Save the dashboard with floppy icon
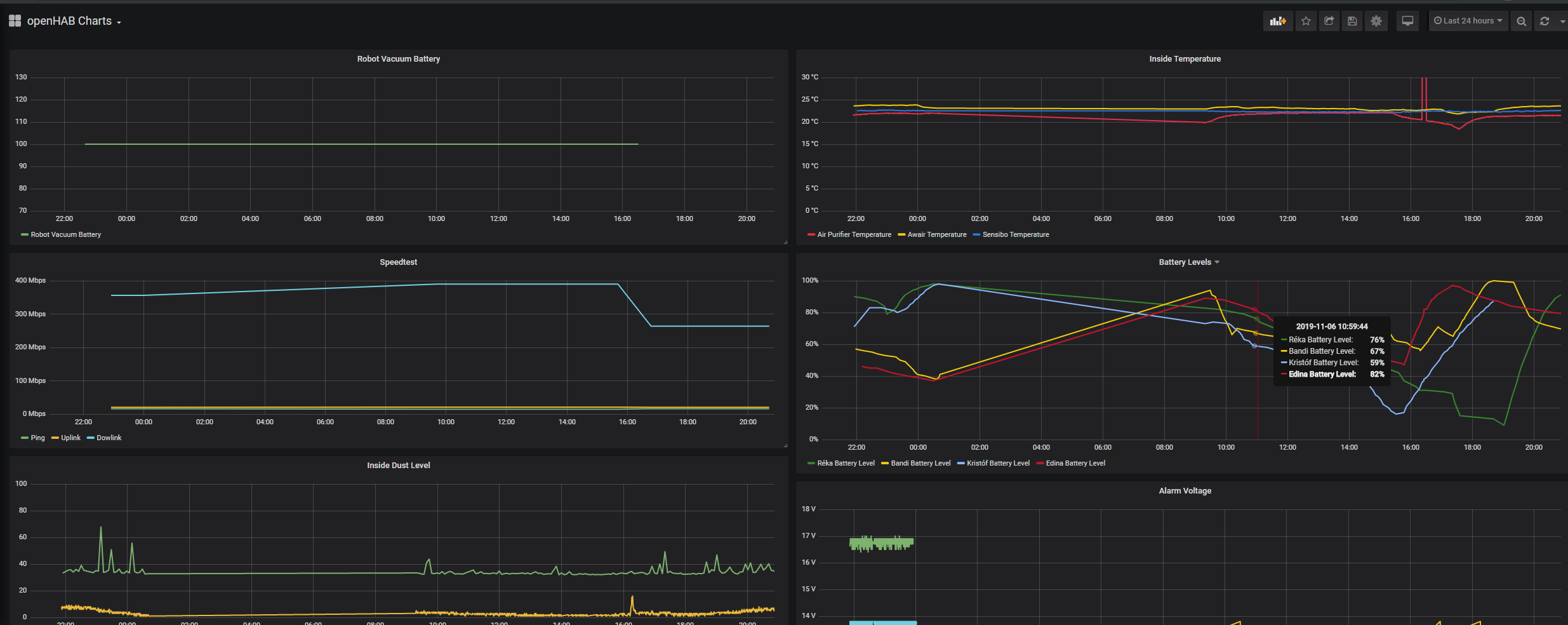The width and height of the screenshot is (1568, 625). [1352, 21]
